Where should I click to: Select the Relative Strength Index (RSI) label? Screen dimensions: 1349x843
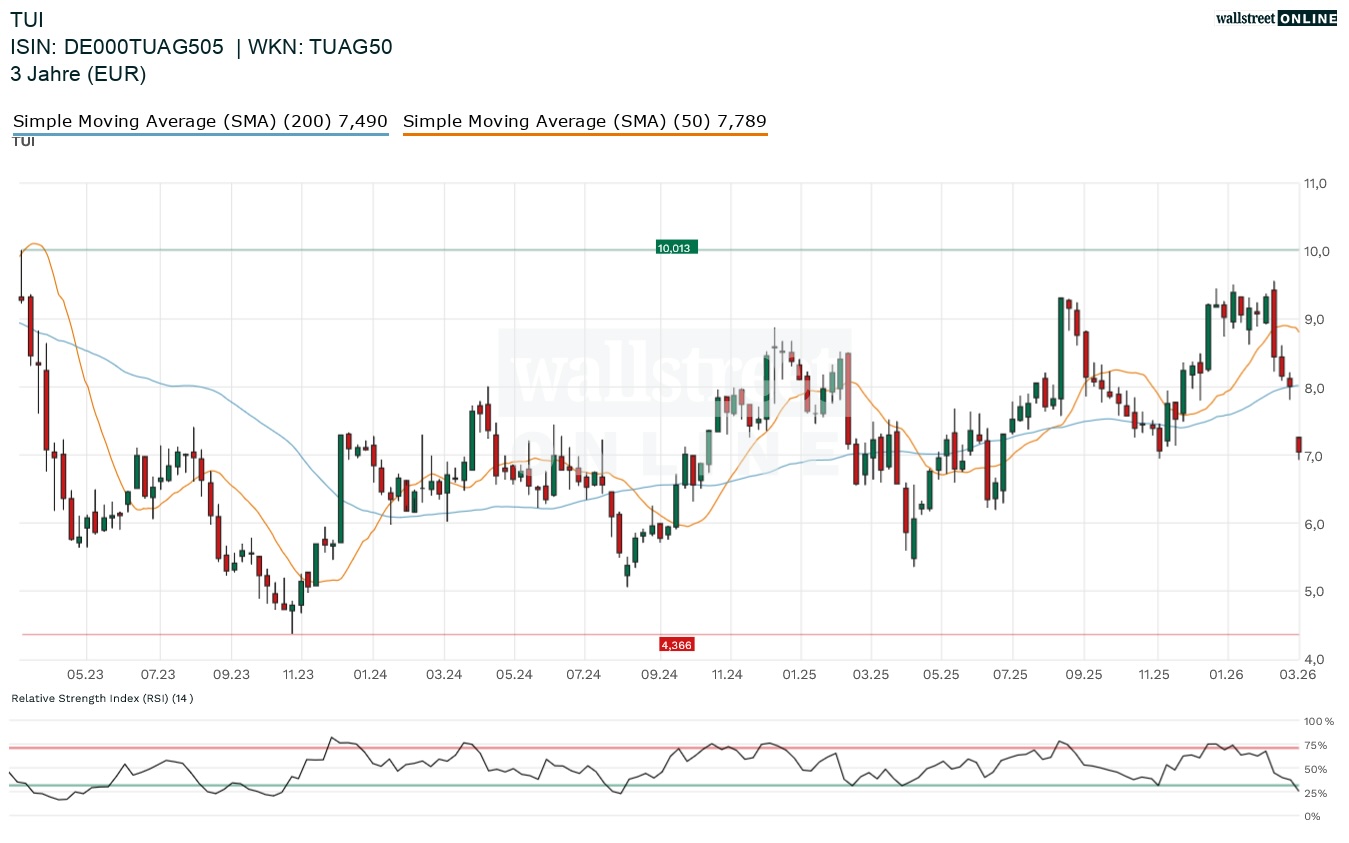click(x=102, y=698)
